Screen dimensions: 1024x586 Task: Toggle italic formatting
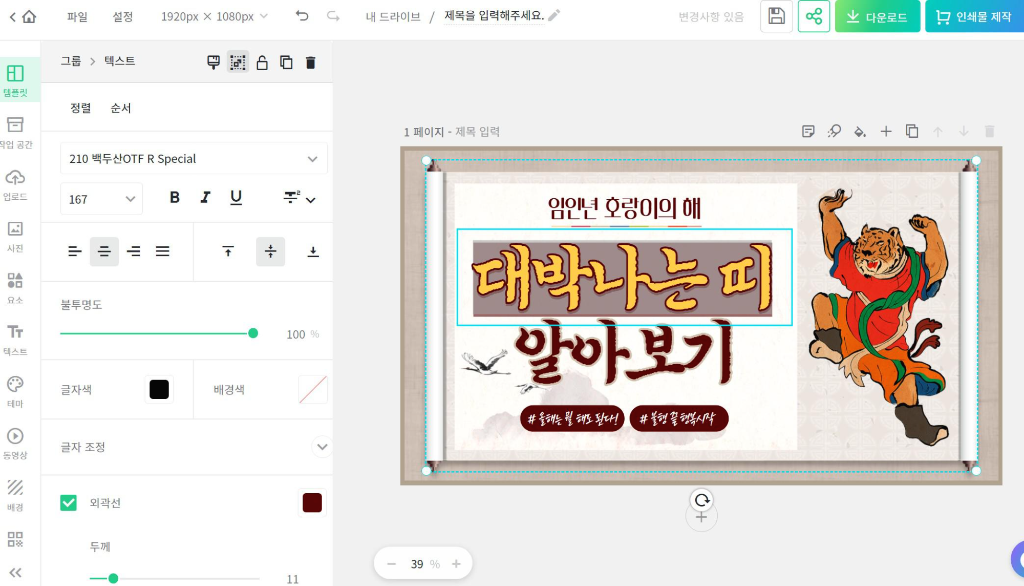click(205, 197)
